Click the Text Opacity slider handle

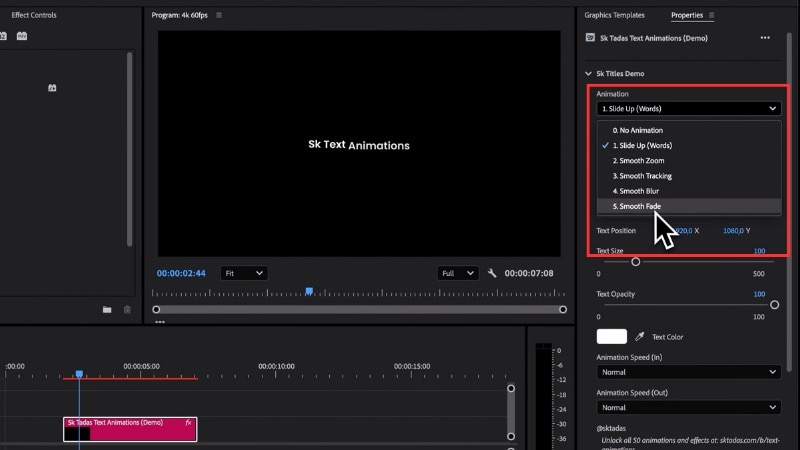click(774, 305)
